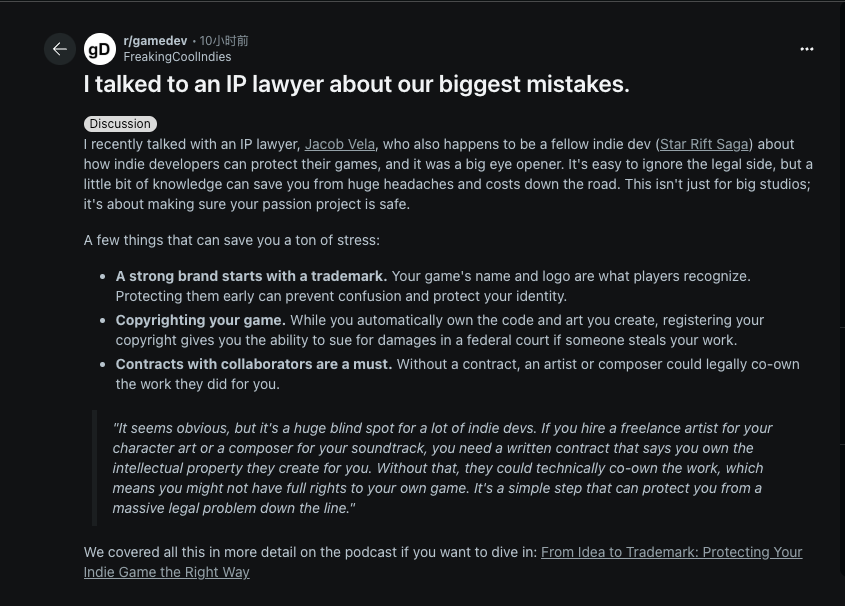Open the gD subreddit avatar
Image resolution: width=845 pixels, height=606 pixels.
pos(100,49)
